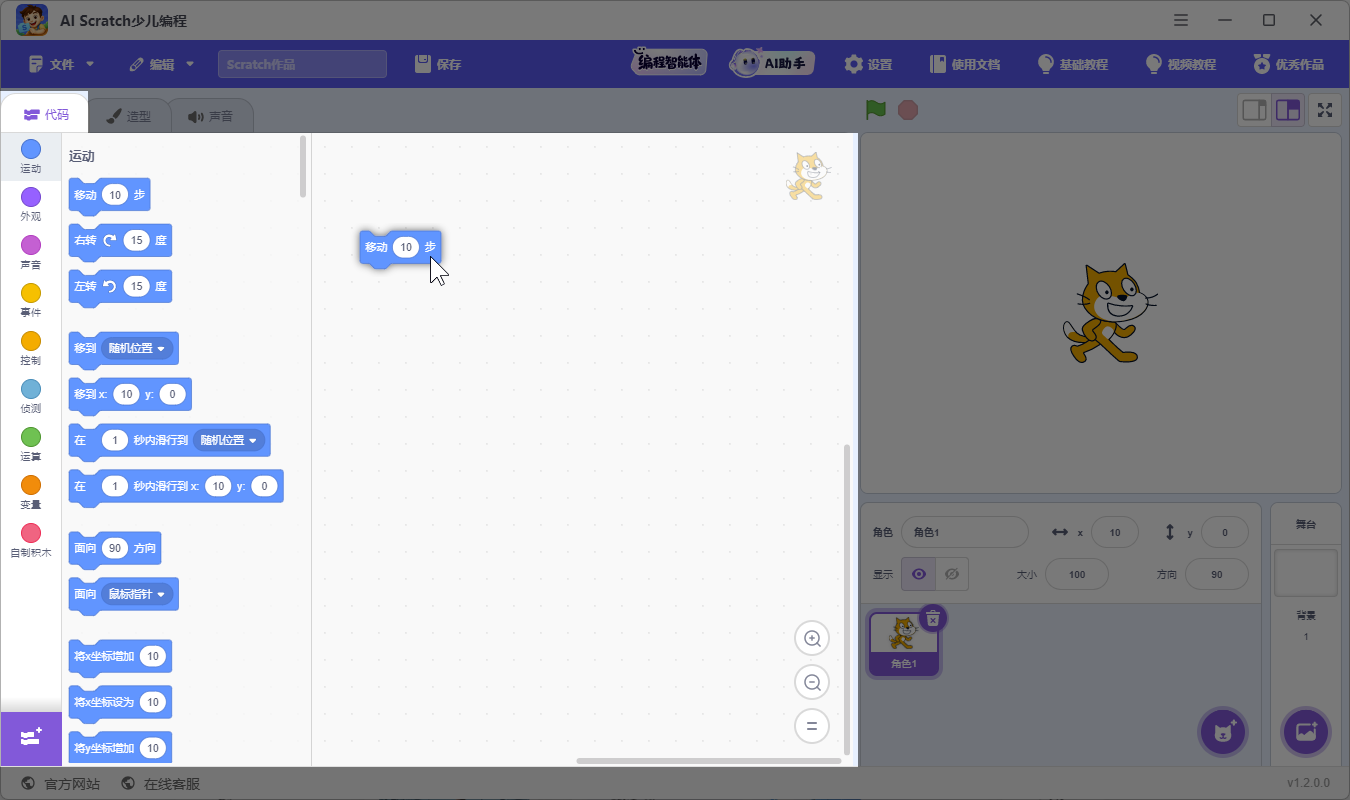Image resolution: width=1350 pixels, height=800 pixels.
Task: Select the 自制积木 my blocks category
Action: pyautogui.click(x=31, y=541)
